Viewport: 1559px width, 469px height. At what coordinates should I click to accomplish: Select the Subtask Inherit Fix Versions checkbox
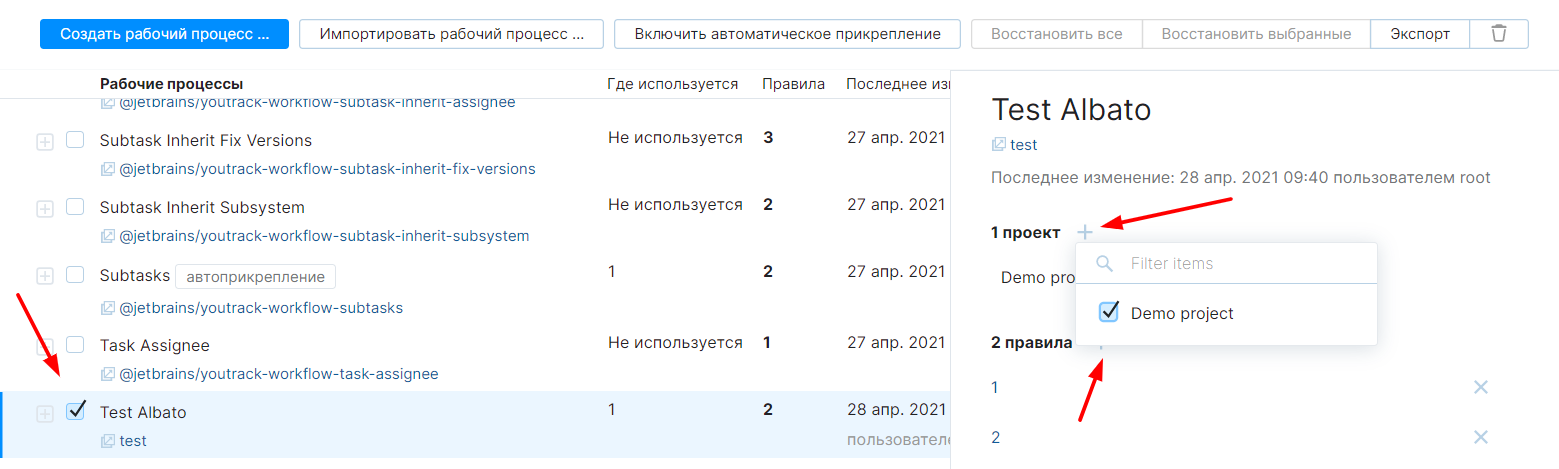tap(75, 140)
